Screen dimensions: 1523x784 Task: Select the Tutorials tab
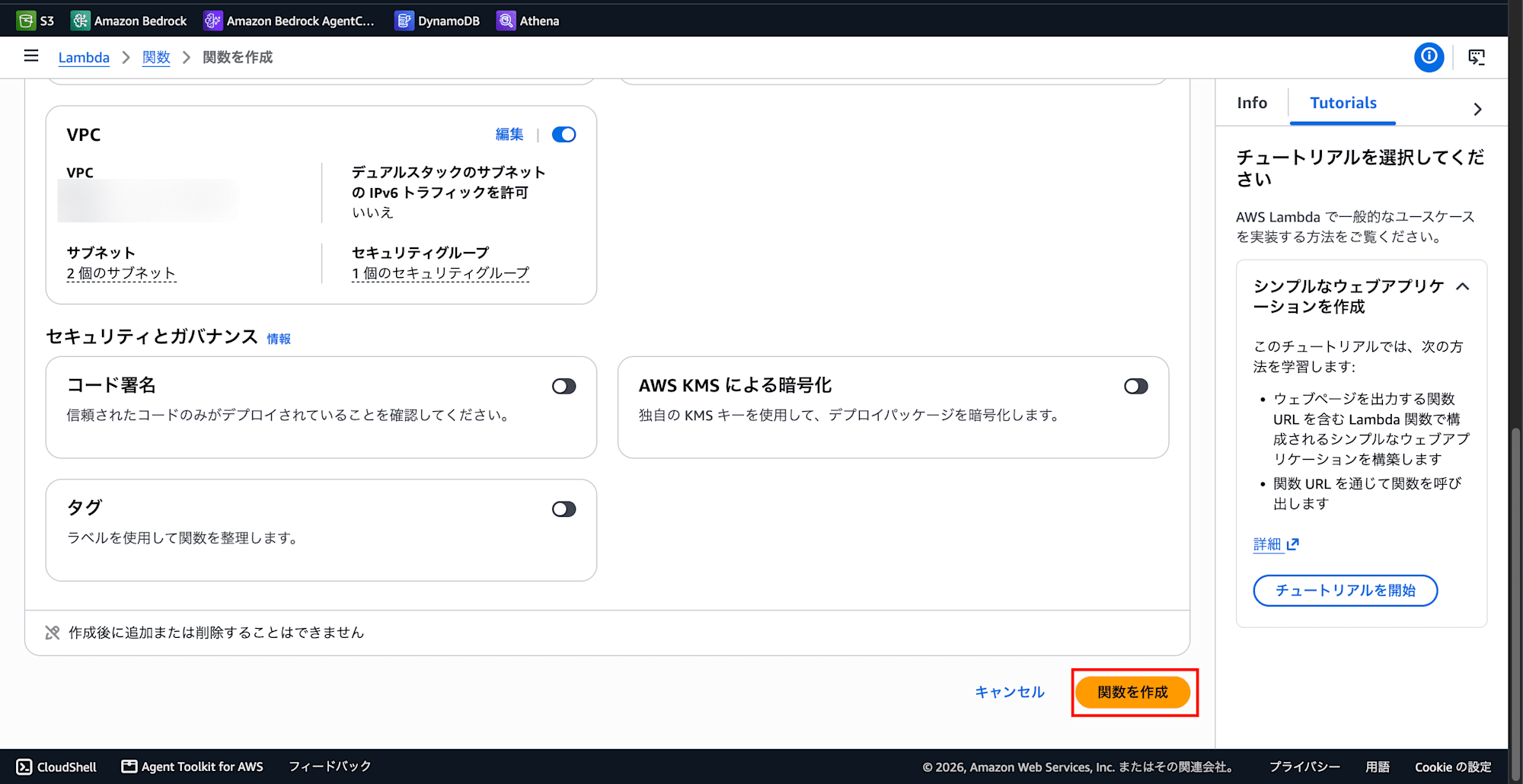pos(1343,103)
